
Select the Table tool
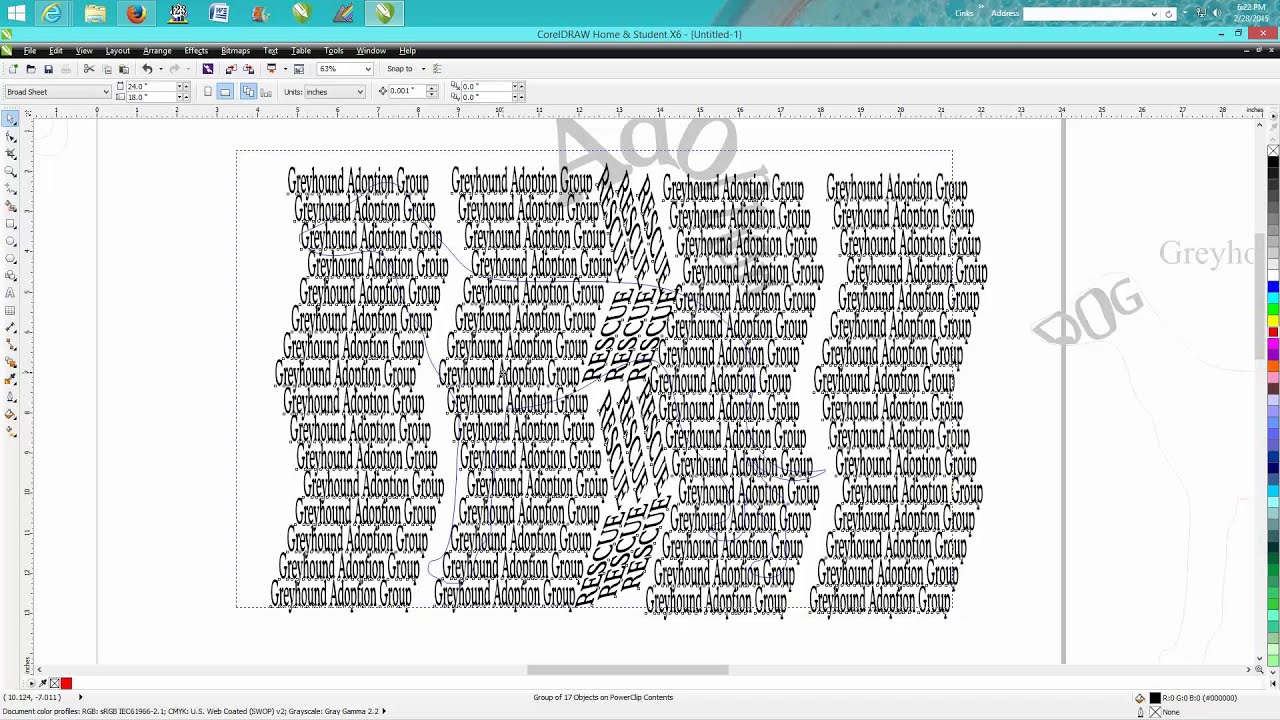[x=11, y=310]
